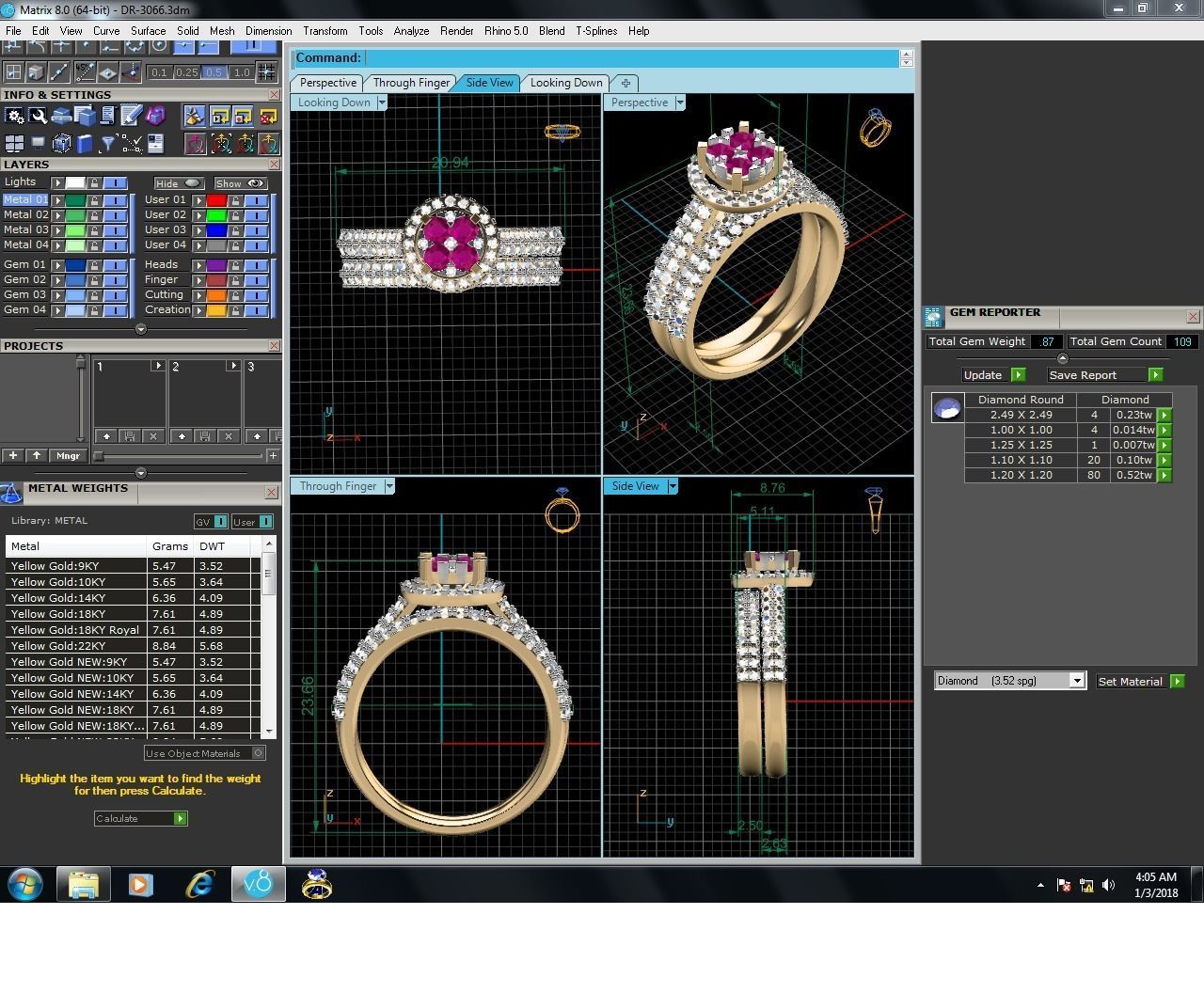Open the Solid menu
1204x993 pixels.
(187, 31)
